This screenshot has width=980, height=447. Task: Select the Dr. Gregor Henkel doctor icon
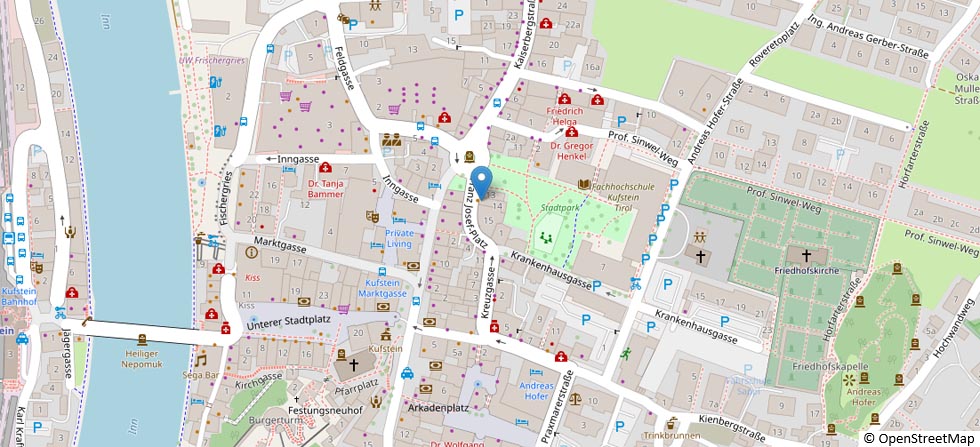pos(571,131)
